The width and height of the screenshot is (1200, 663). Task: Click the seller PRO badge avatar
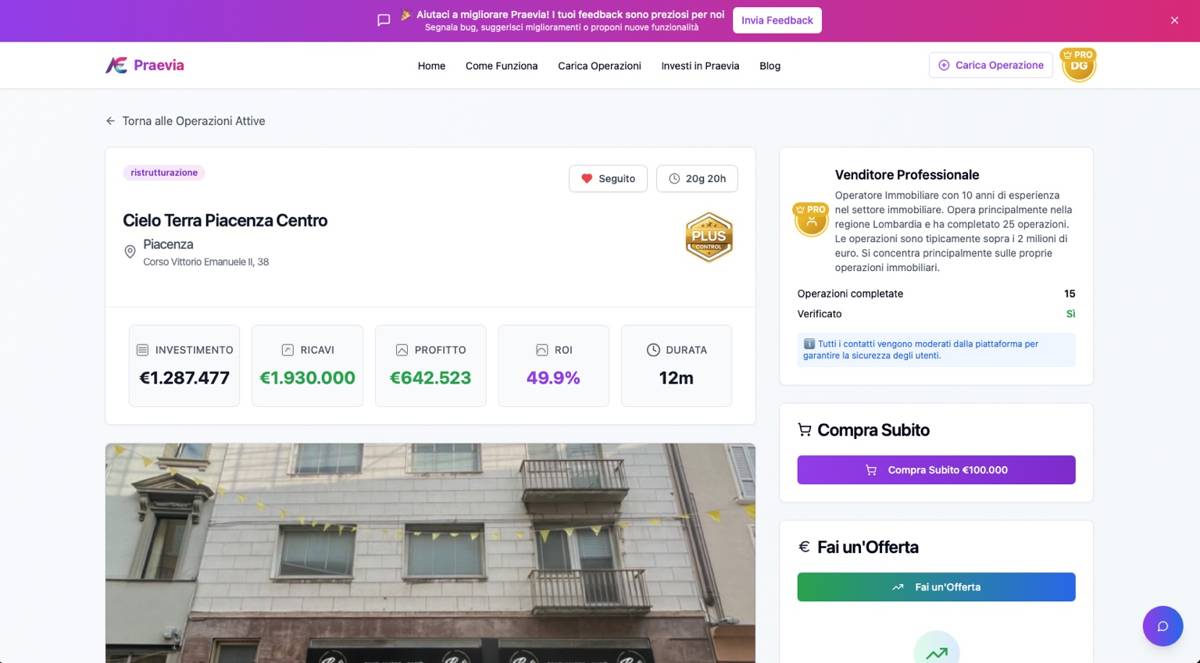810,219
